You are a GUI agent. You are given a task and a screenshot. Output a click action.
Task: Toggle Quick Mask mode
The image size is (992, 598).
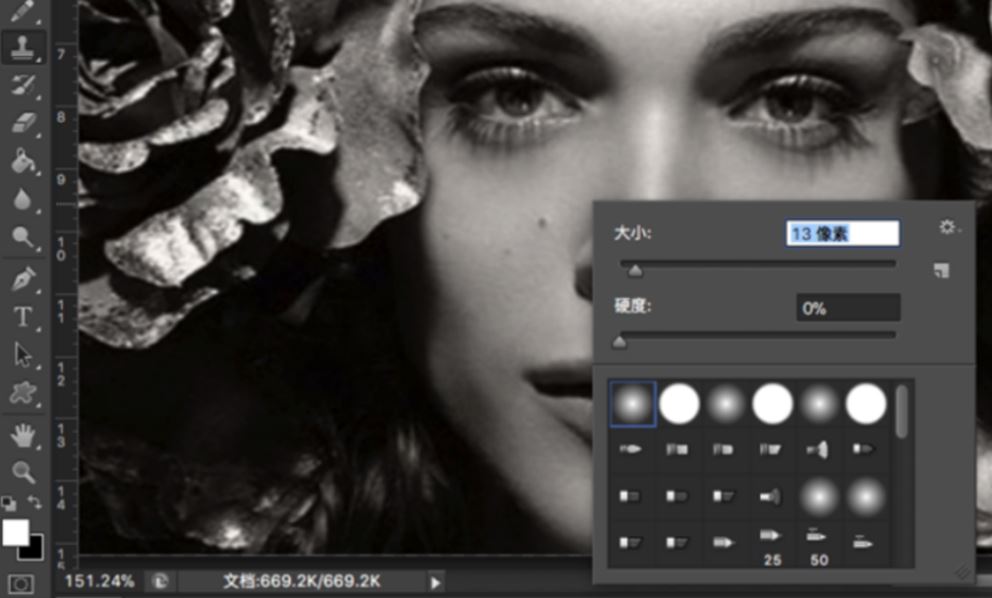point(21,583)
